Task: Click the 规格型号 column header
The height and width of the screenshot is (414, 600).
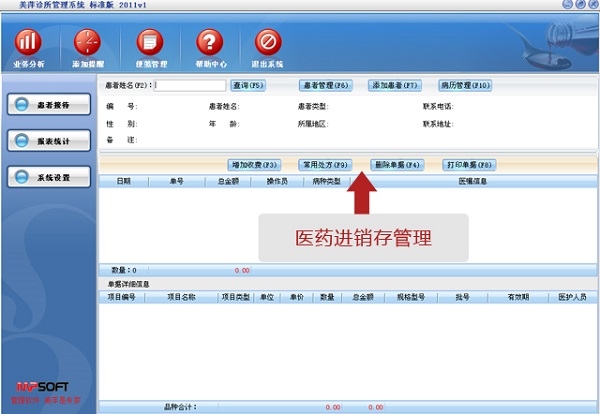Action: [411, 297]
